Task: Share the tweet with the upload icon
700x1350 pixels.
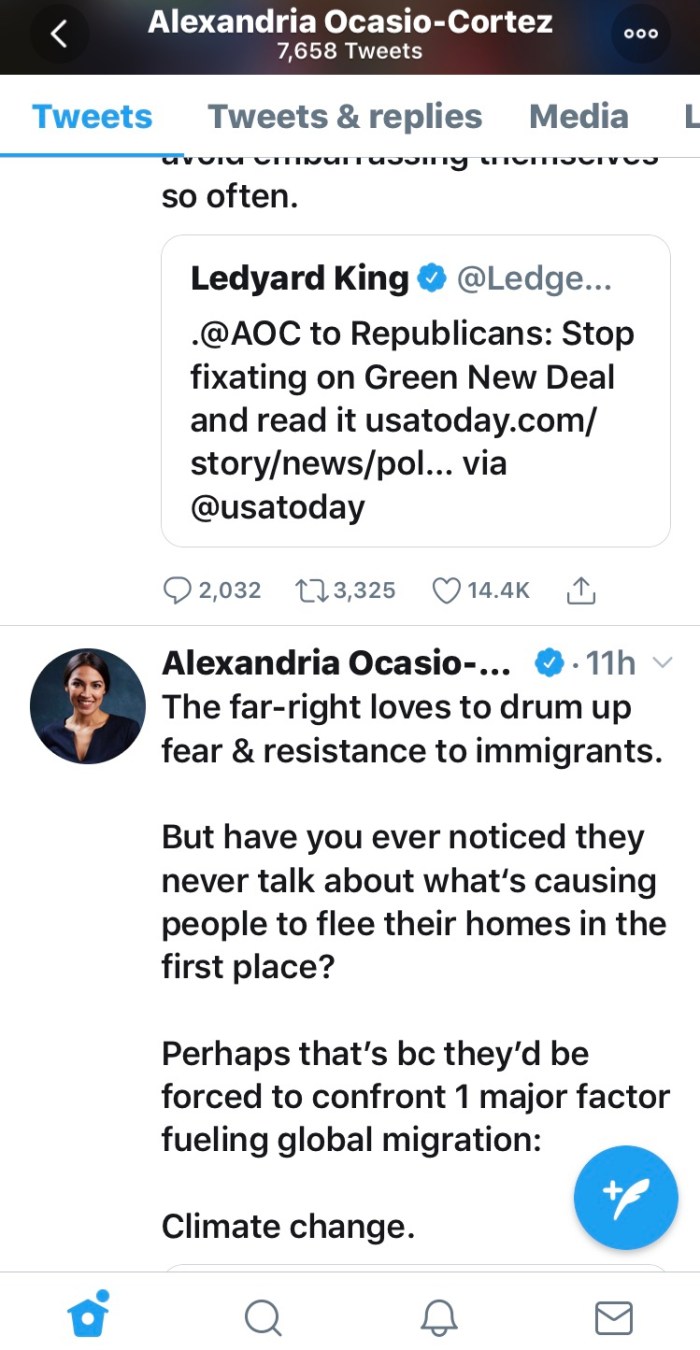Action: pyautogui.click(x=581, y=591)
